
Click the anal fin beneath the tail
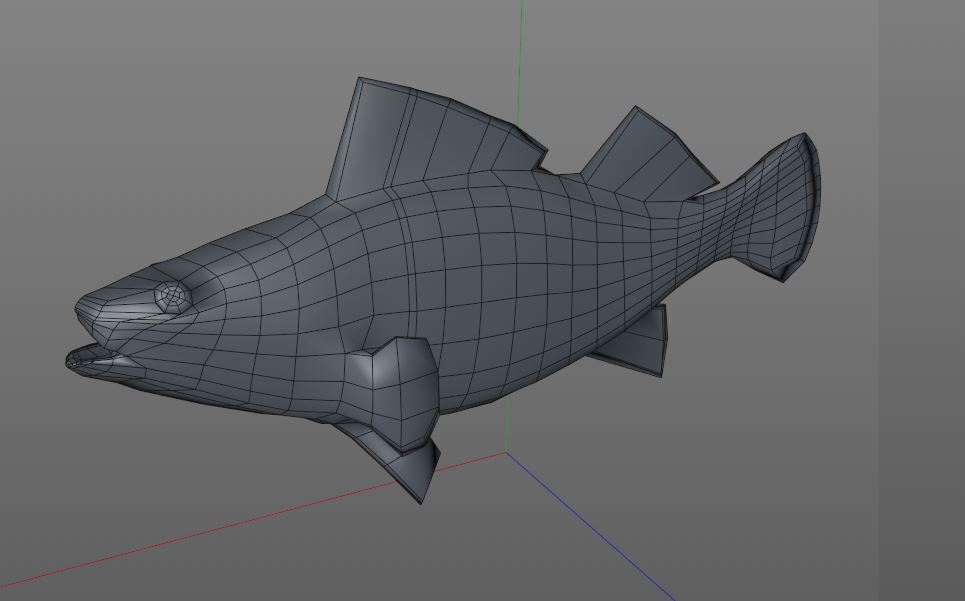click(x=634, y=342)
